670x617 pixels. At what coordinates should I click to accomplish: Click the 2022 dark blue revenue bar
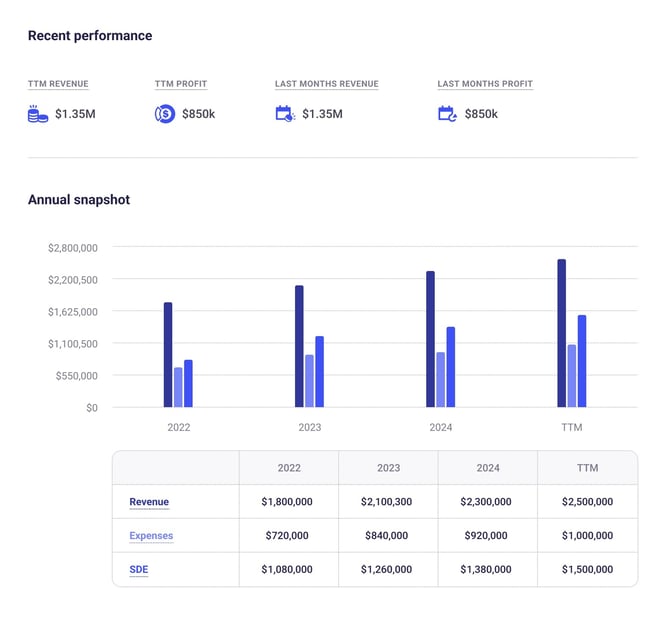168,355
